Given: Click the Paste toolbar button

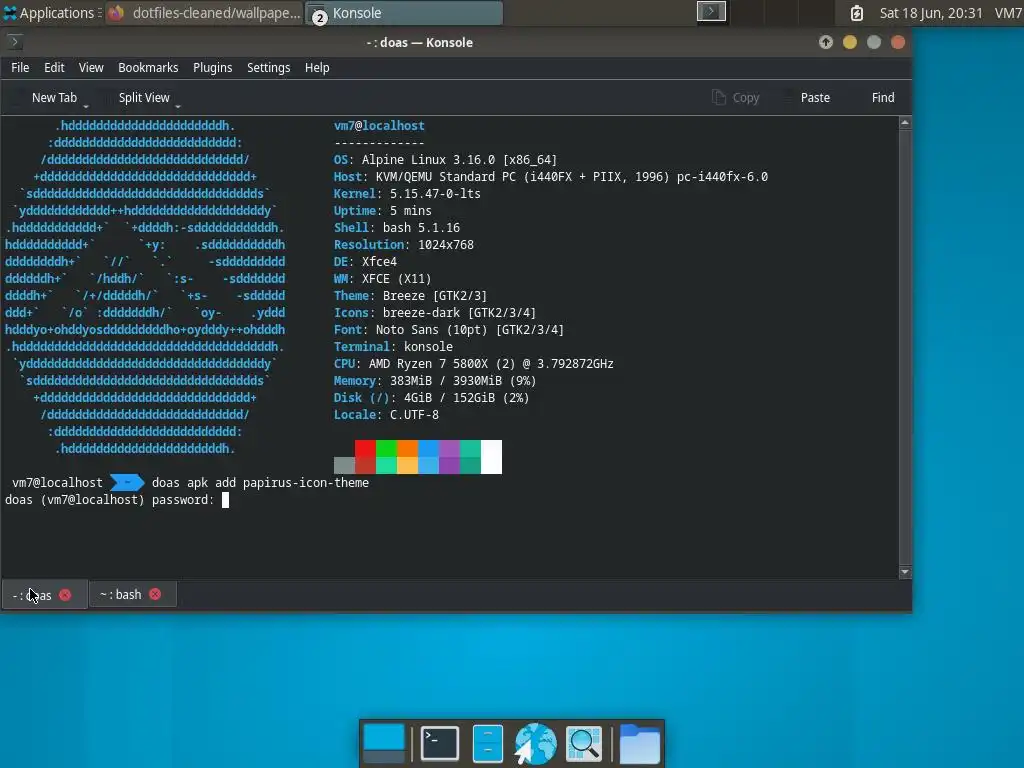Looking at the screenshot, I should coord(815,97).
